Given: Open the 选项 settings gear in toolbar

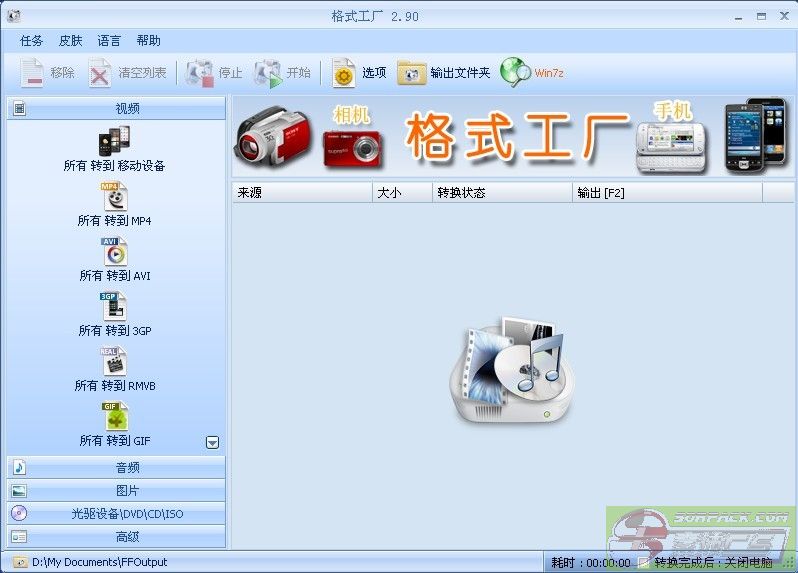Looking at the screenshot, I should [344, 73].
